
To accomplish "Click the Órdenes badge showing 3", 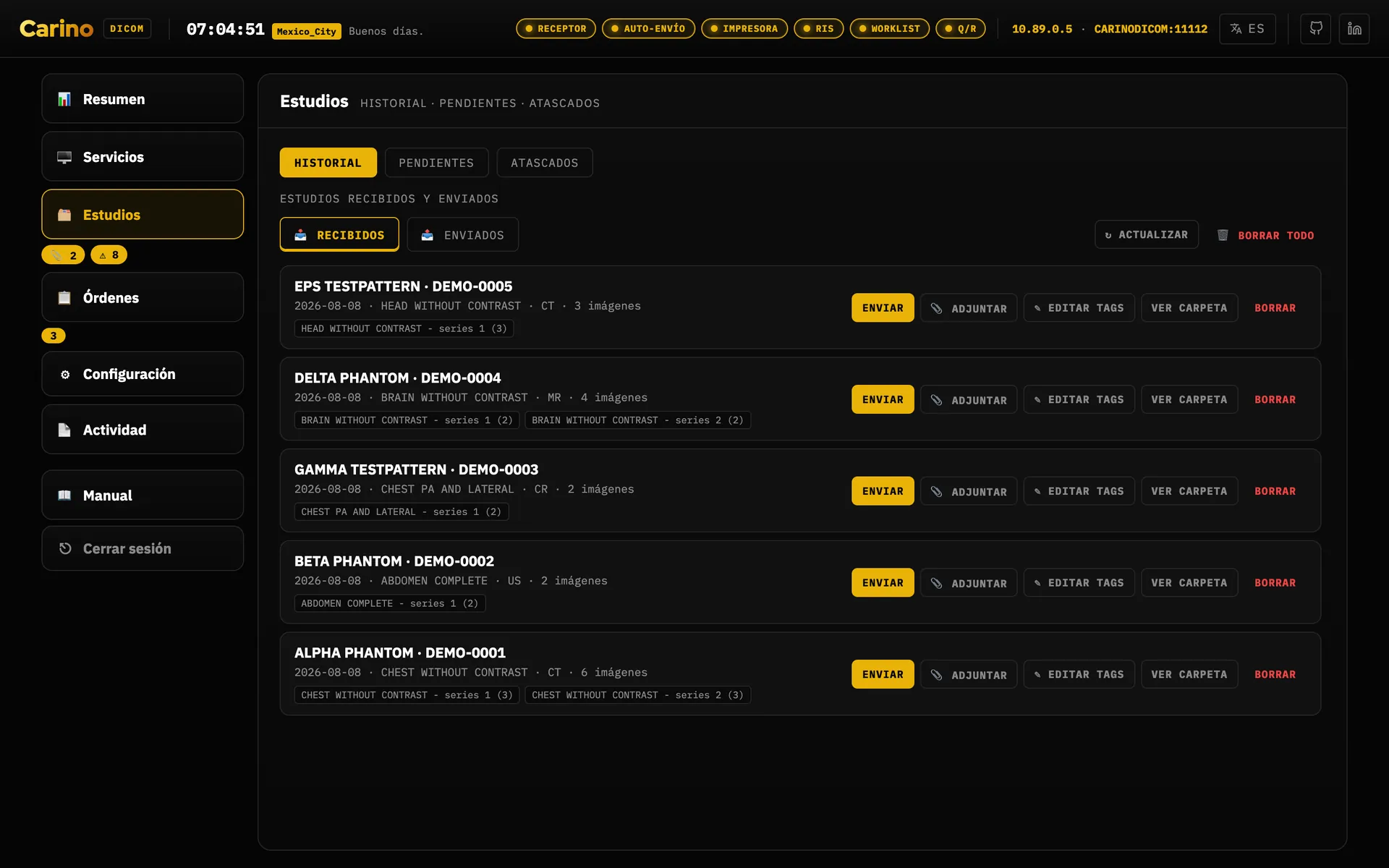I will tap(54, 336).
